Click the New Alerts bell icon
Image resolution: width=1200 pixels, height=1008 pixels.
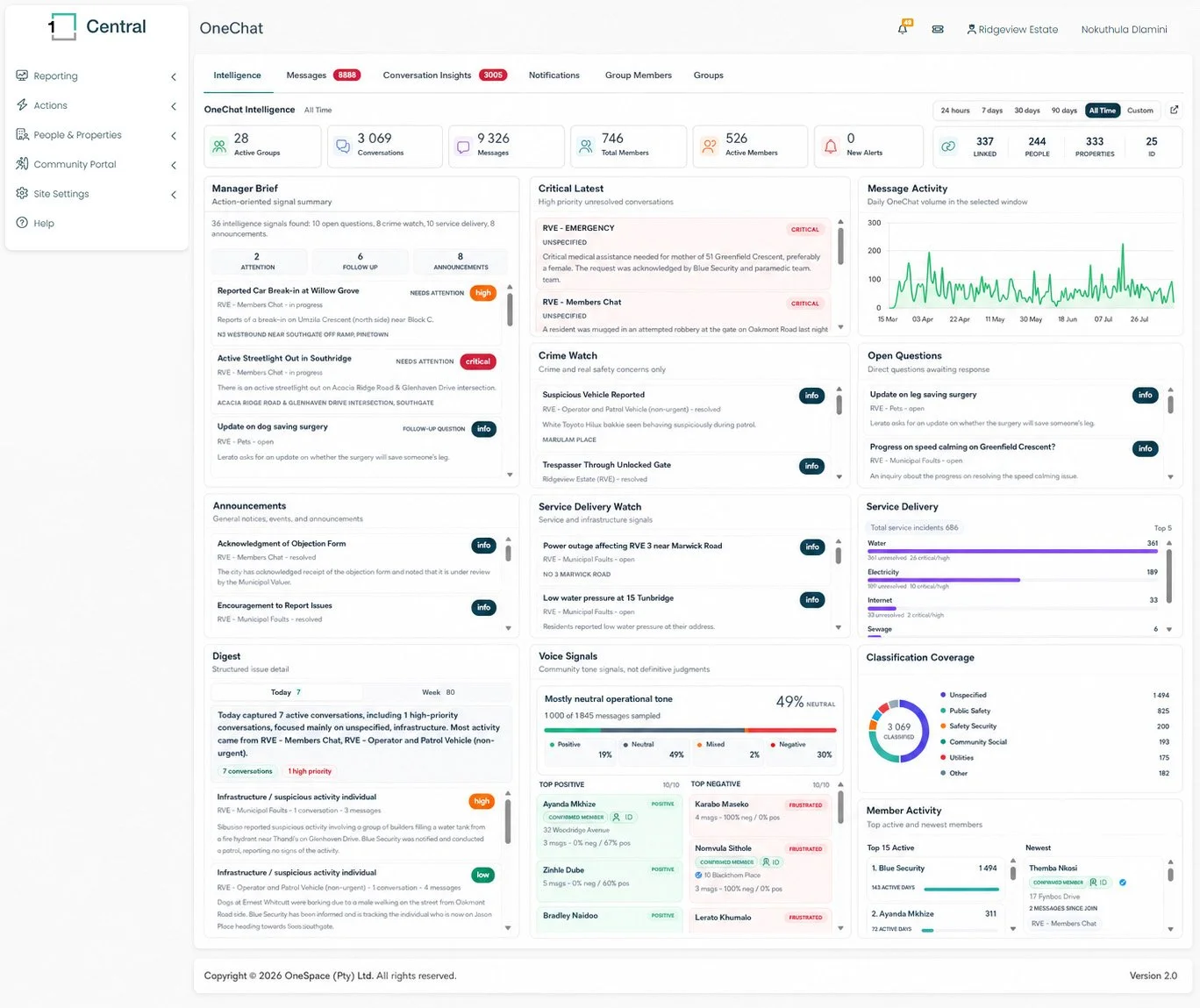coord(831,147)
